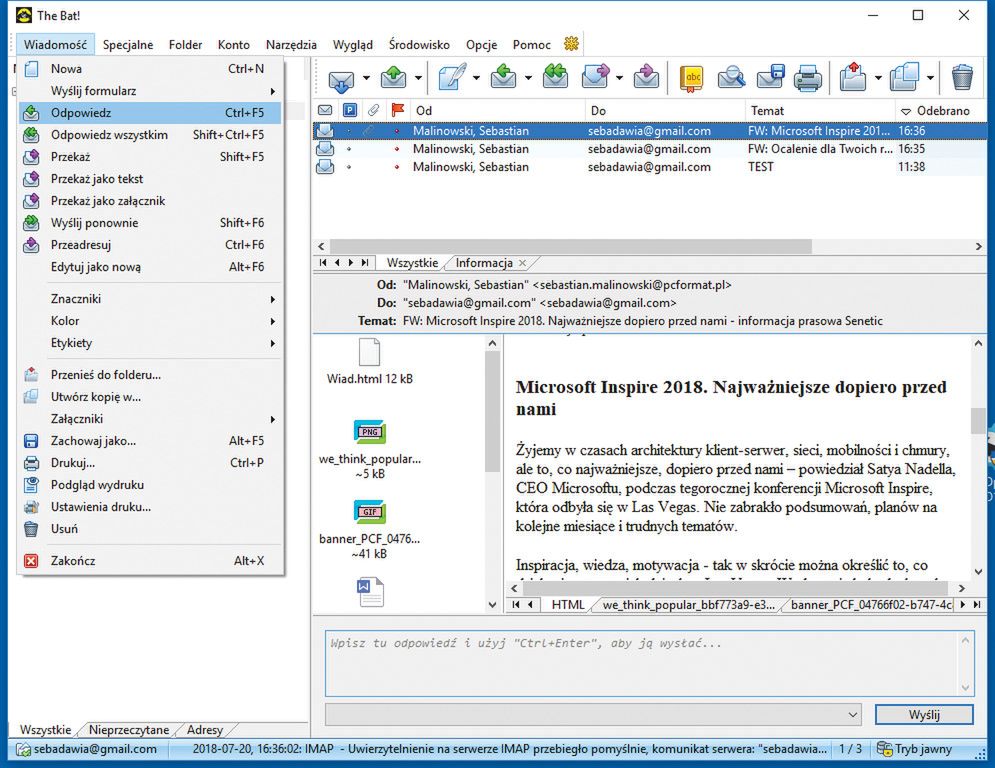Screen dimensions: 995x768
Task: Click the save message floppy envelope icon
Action: pyautogui.click(x=770, y=77)
